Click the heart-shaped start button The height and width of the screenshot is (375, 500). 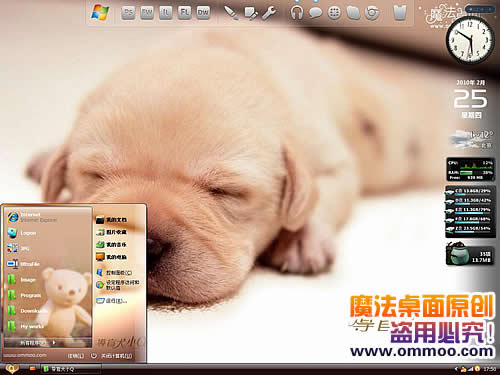pos(12,369)
